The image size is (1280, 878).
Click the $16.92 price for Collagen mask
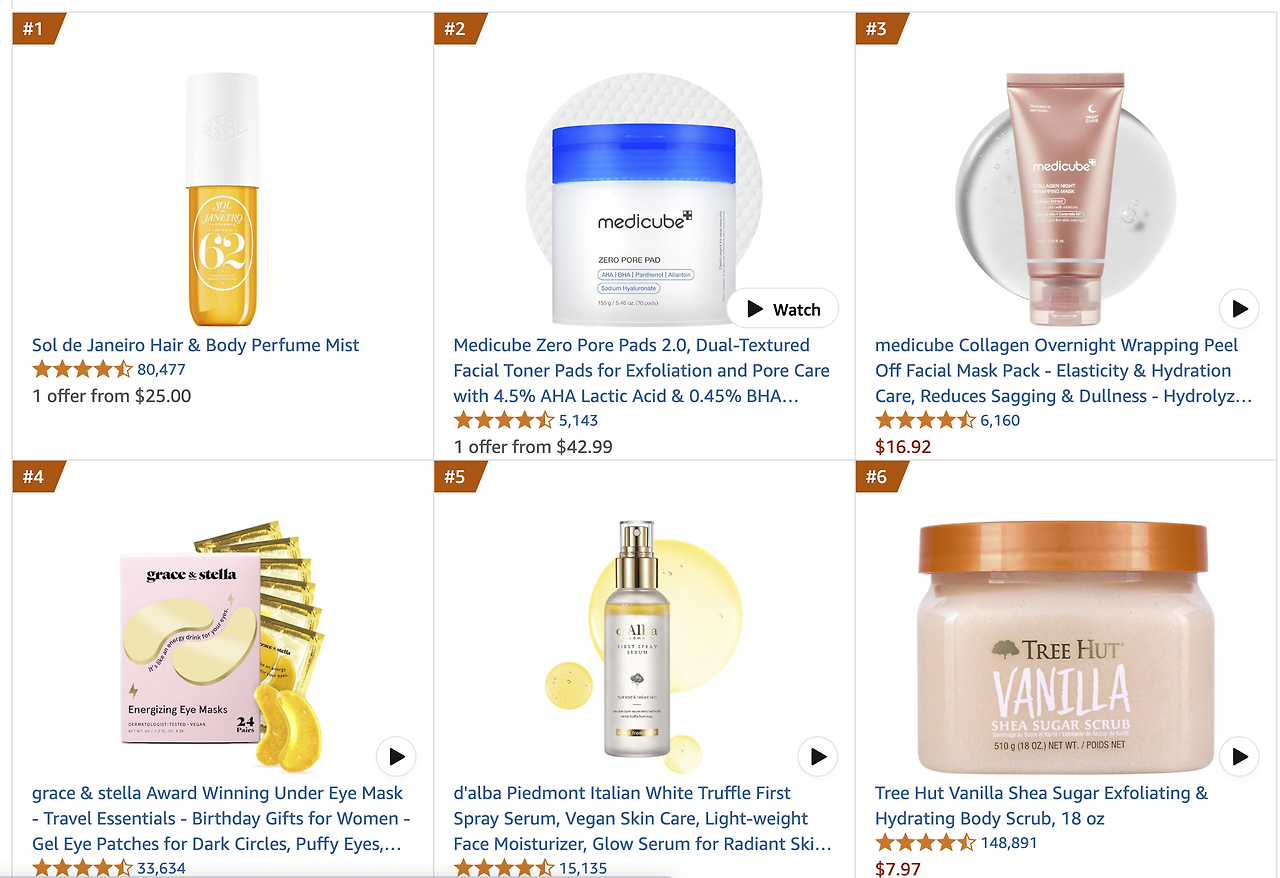point(903,446)
